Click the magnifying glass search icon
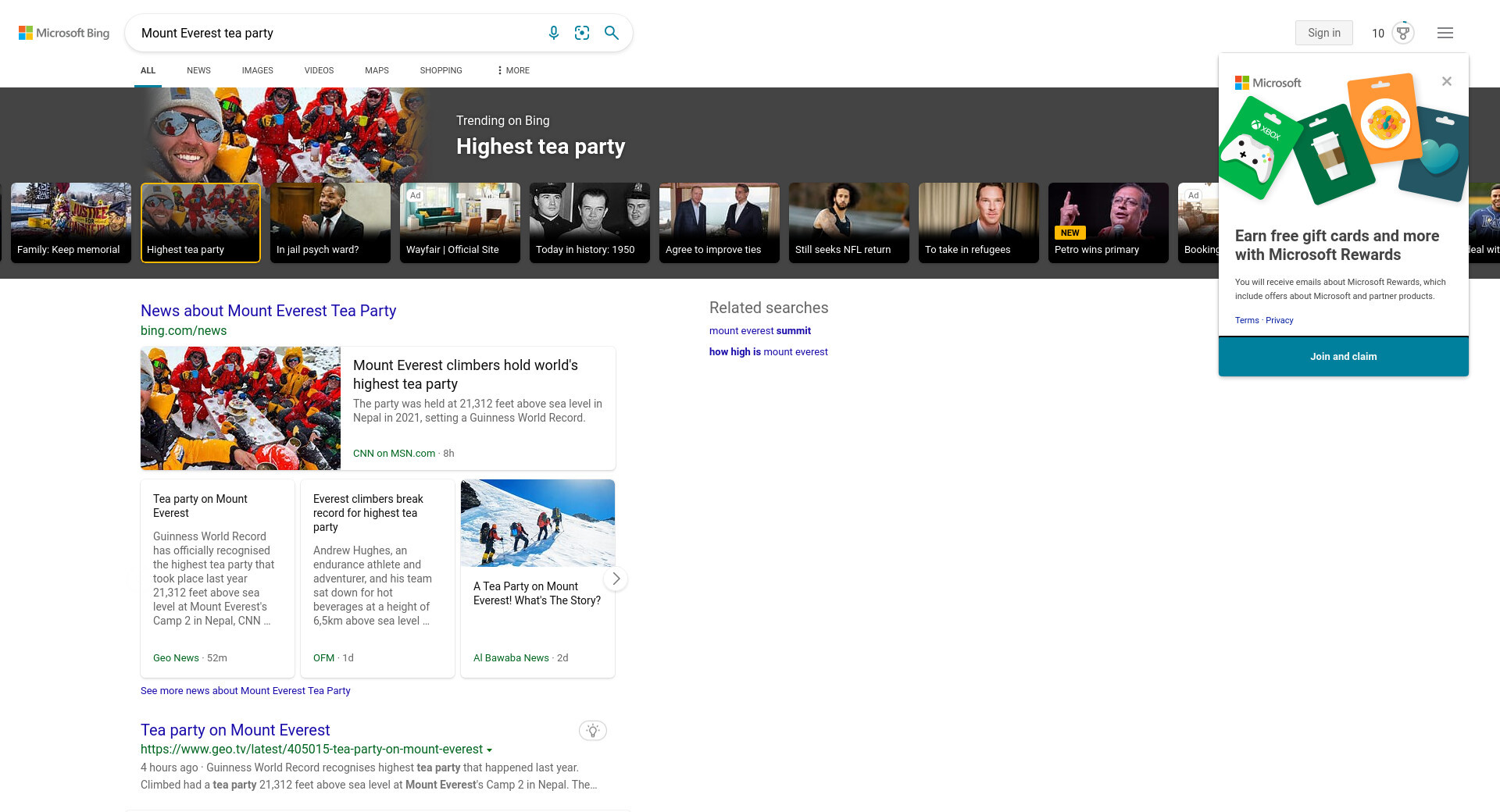Screen dimensions: 1500x812 [612, 33]
